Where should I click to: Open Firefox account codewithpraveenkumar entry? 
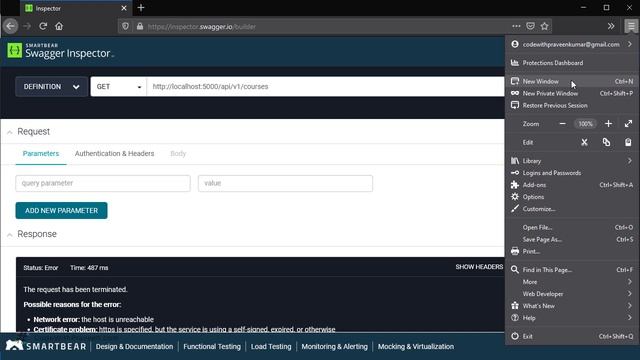pos(572,44)
